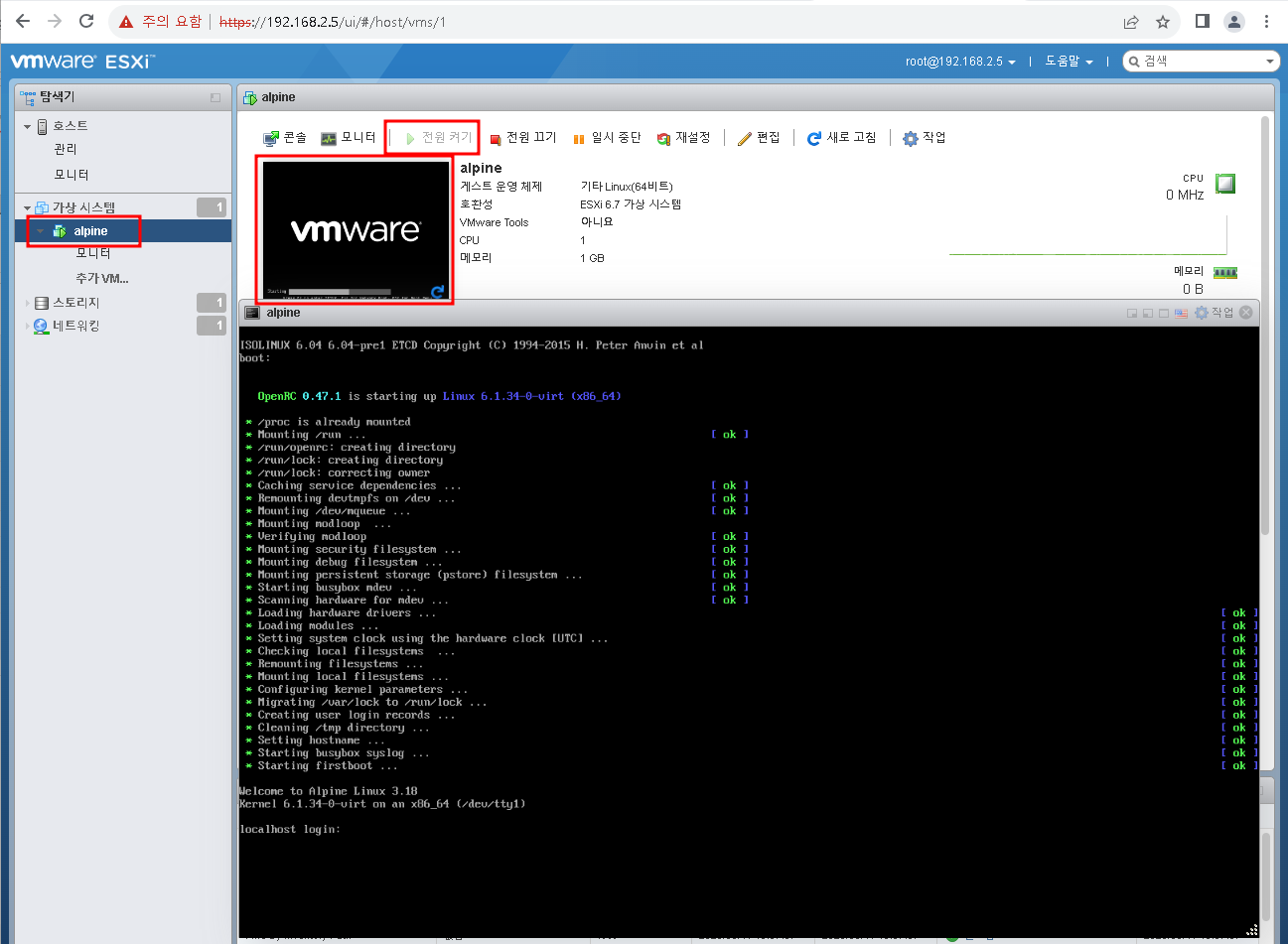Open 모니터 under 호스트
This screenshot has height=944, width=1288.
point(72,175)
